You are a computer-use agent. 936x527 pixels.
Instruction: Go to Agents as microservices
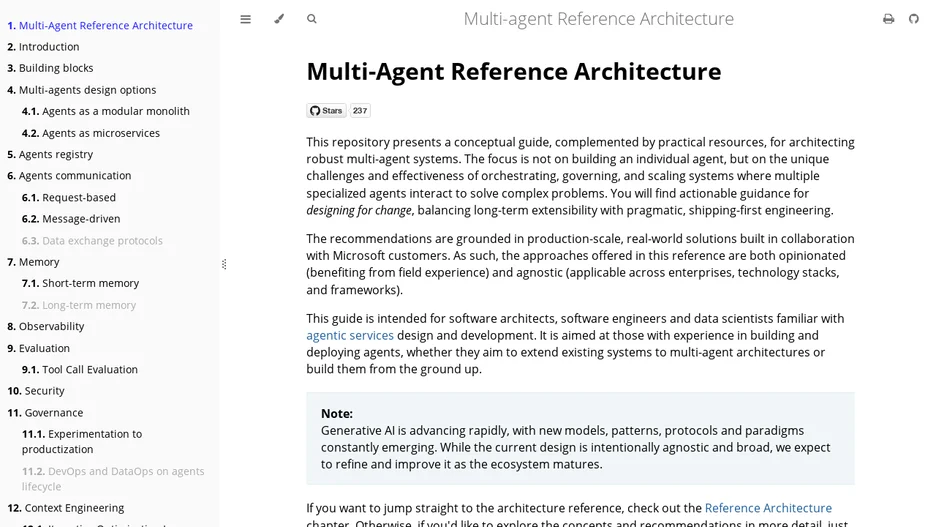pos(91,133)
